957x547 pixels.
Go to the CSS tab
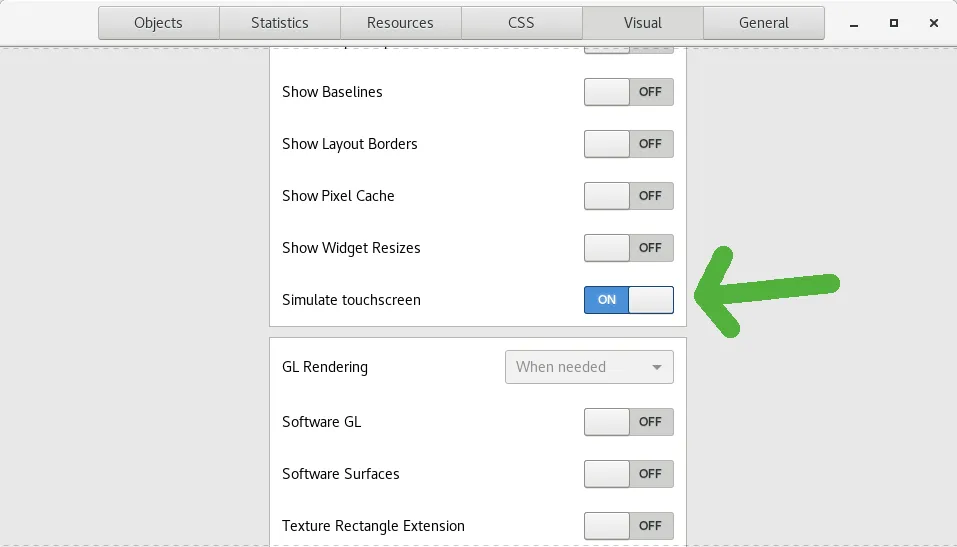521,23
